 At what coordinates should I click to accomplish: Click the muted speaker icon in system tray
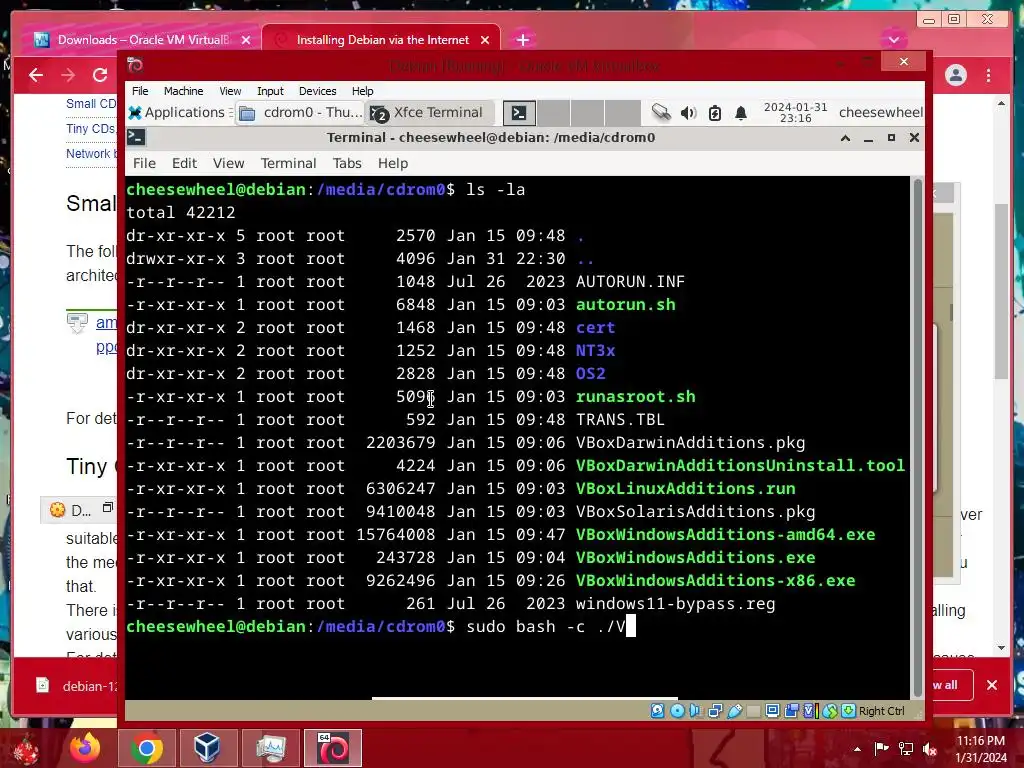click(929, 749)
